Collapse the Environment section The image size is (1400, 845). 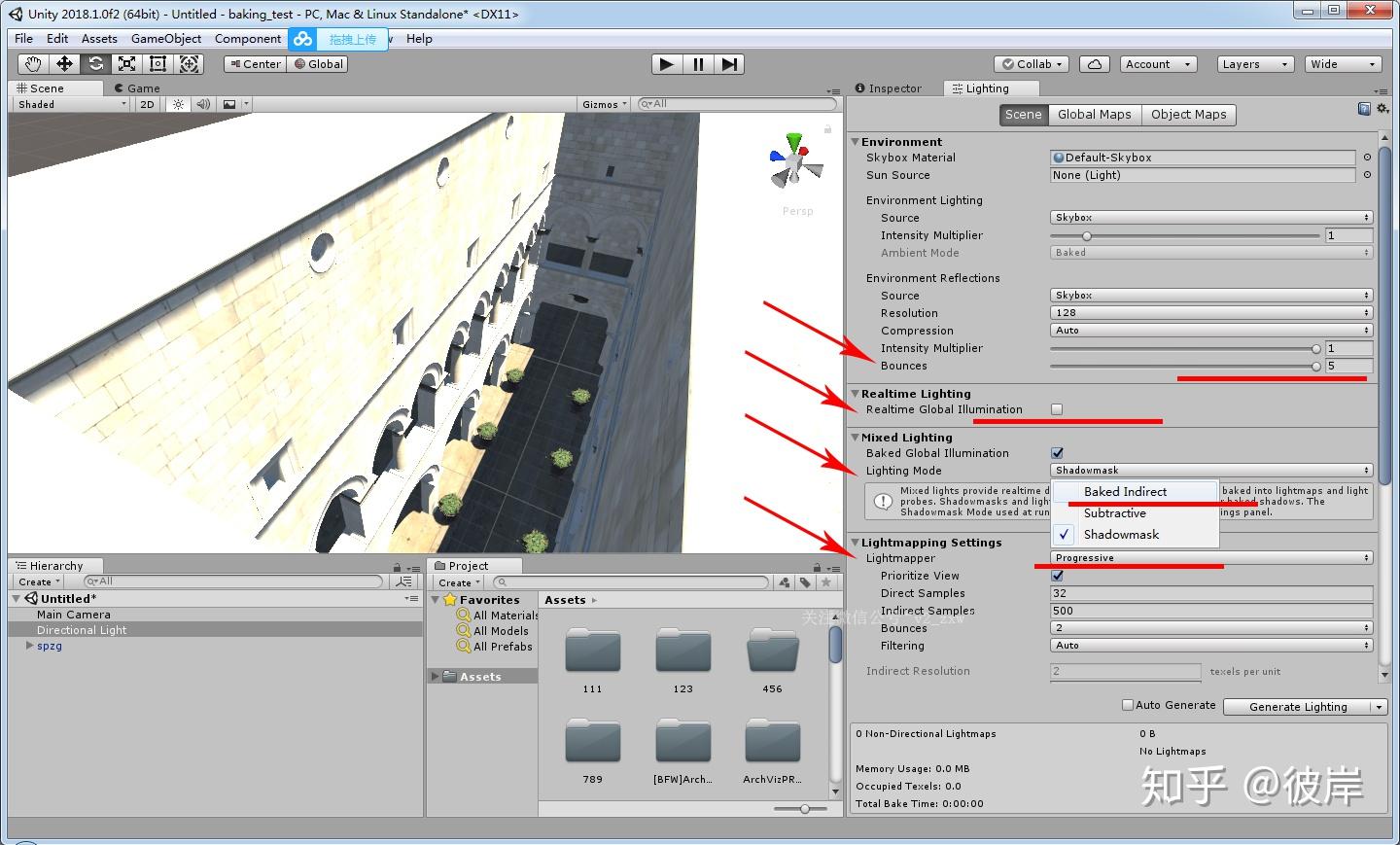click(855, 142)
